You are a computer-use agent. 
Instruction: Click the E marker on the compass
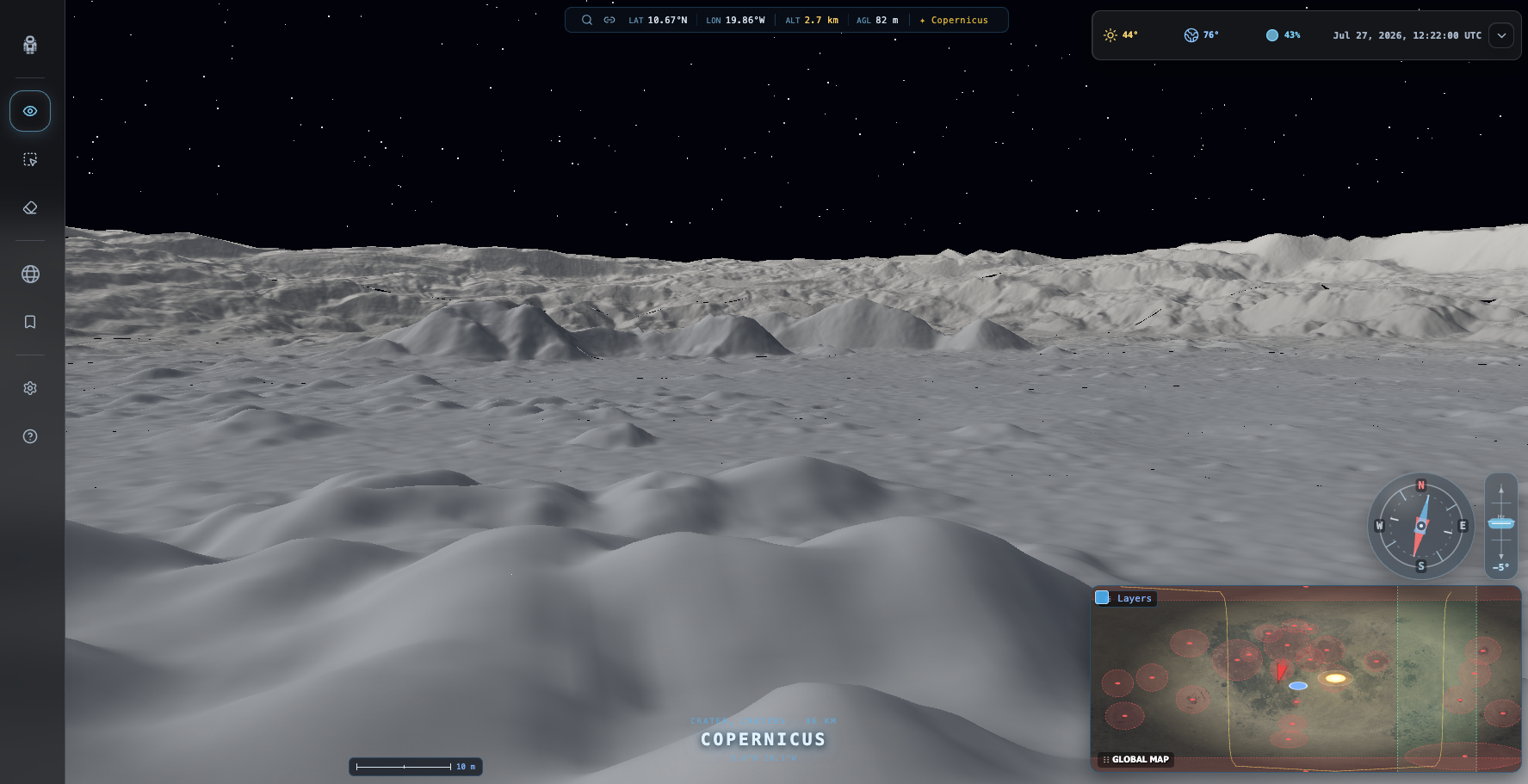(1462, 526)
